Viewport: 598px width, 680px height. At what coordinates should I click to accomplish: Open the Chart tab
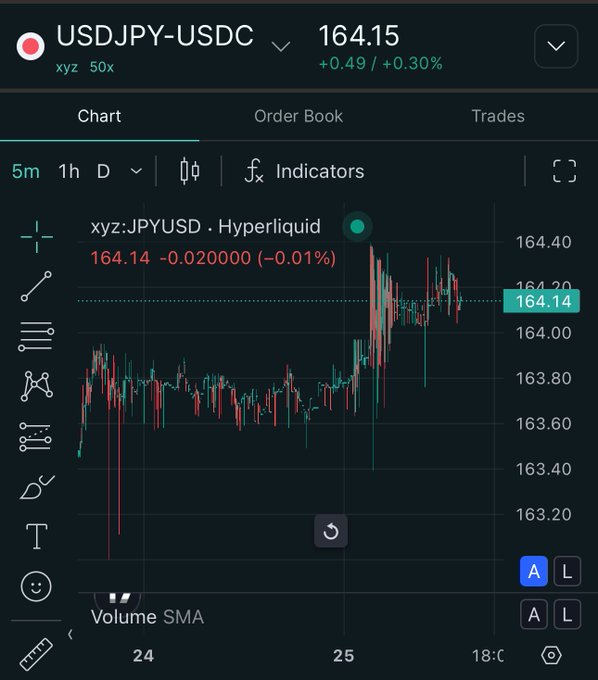[x=99, y=116]
